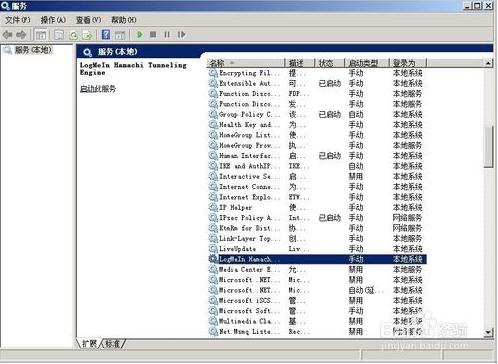498x364 pixels.
Task: Open the 查看(V) menu
Action: [88, 20]
